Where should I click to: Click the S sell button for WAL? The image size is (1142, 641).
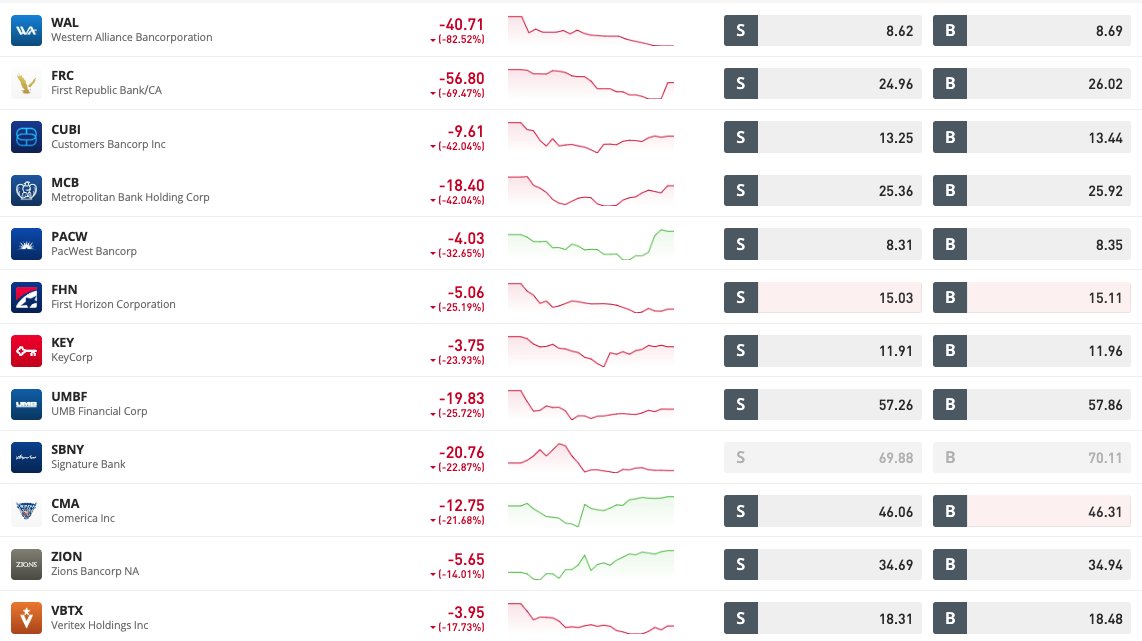click(x=741, y=31)
